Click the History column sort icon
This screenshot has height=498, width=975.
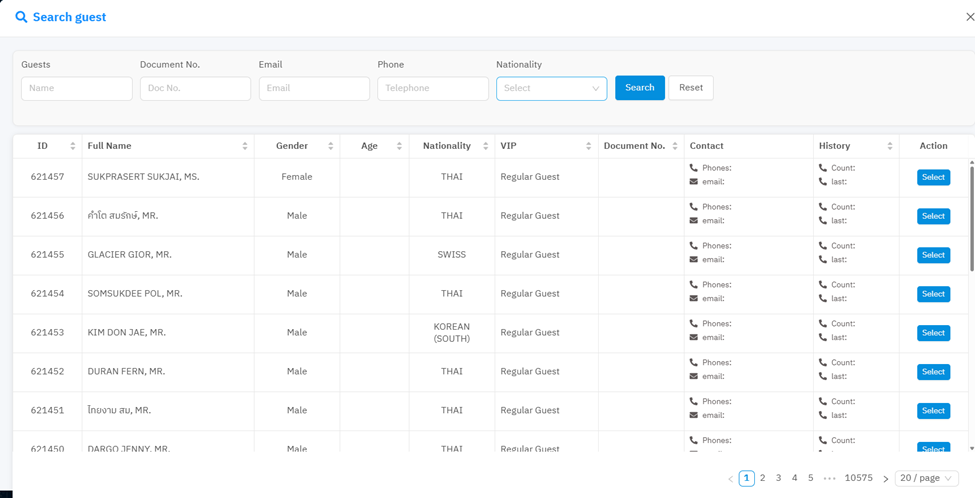click(889, 146)
